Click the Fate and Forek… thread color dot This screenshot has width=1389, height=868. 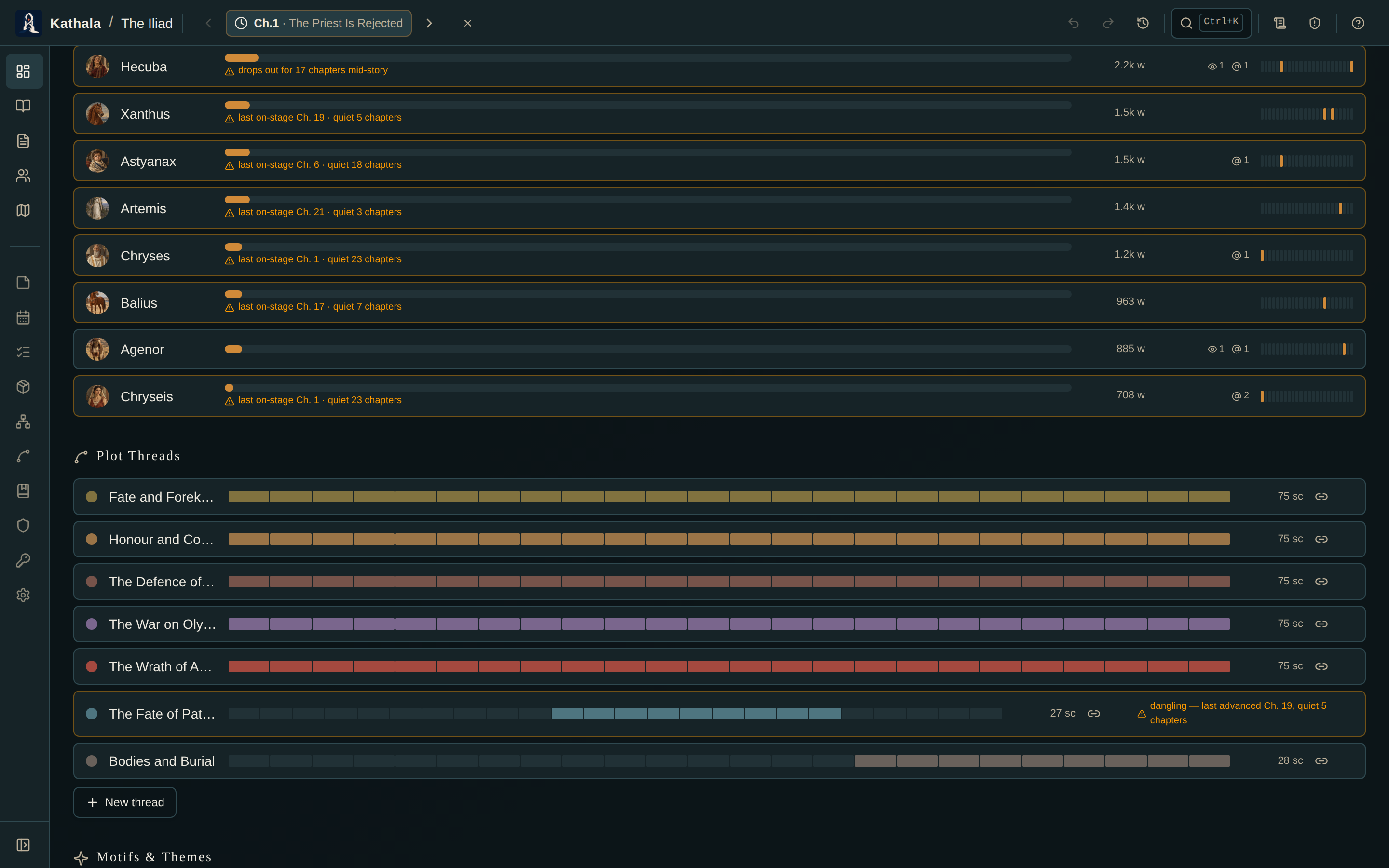pos(91,497)
